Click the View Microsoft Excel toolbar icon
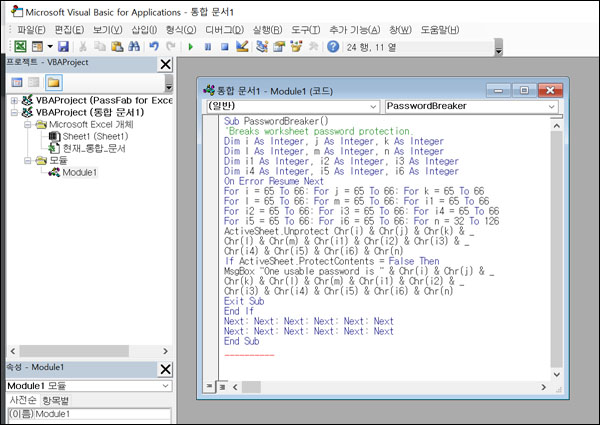This screenshot has width=600, height=425. coord(21,47)
